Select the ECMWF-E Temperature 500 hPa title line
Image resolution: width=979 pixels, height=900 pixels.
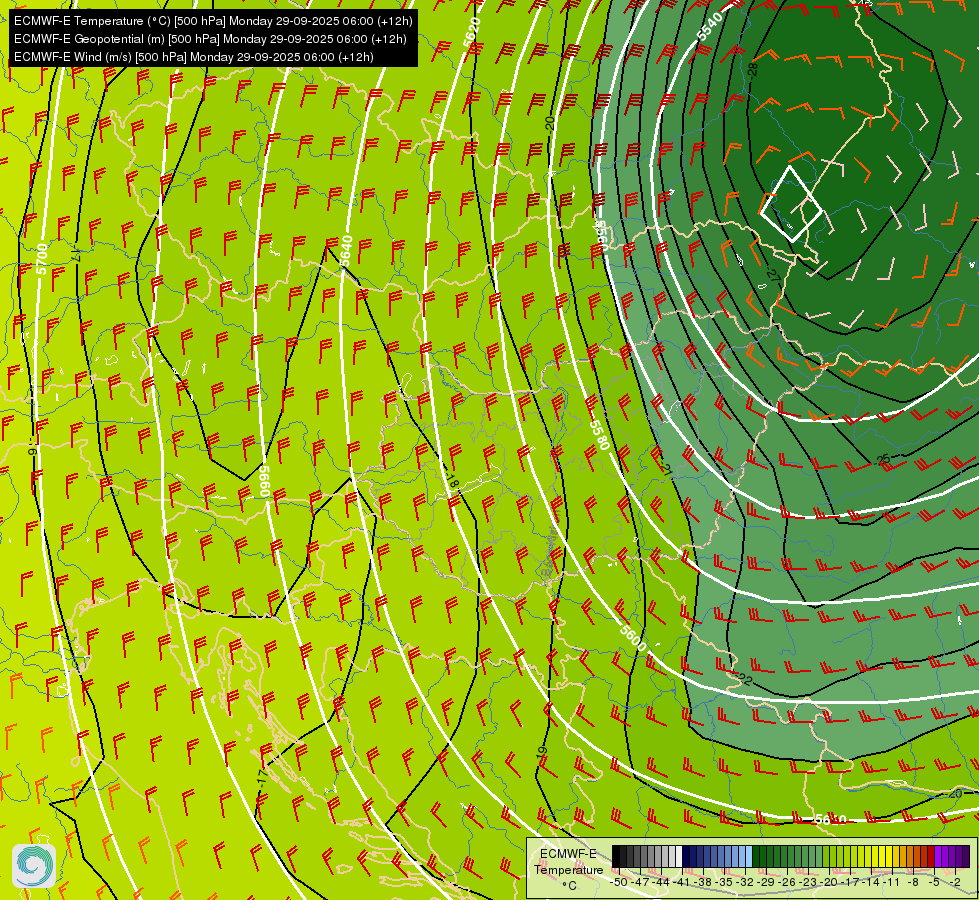(x=213, y=21)
